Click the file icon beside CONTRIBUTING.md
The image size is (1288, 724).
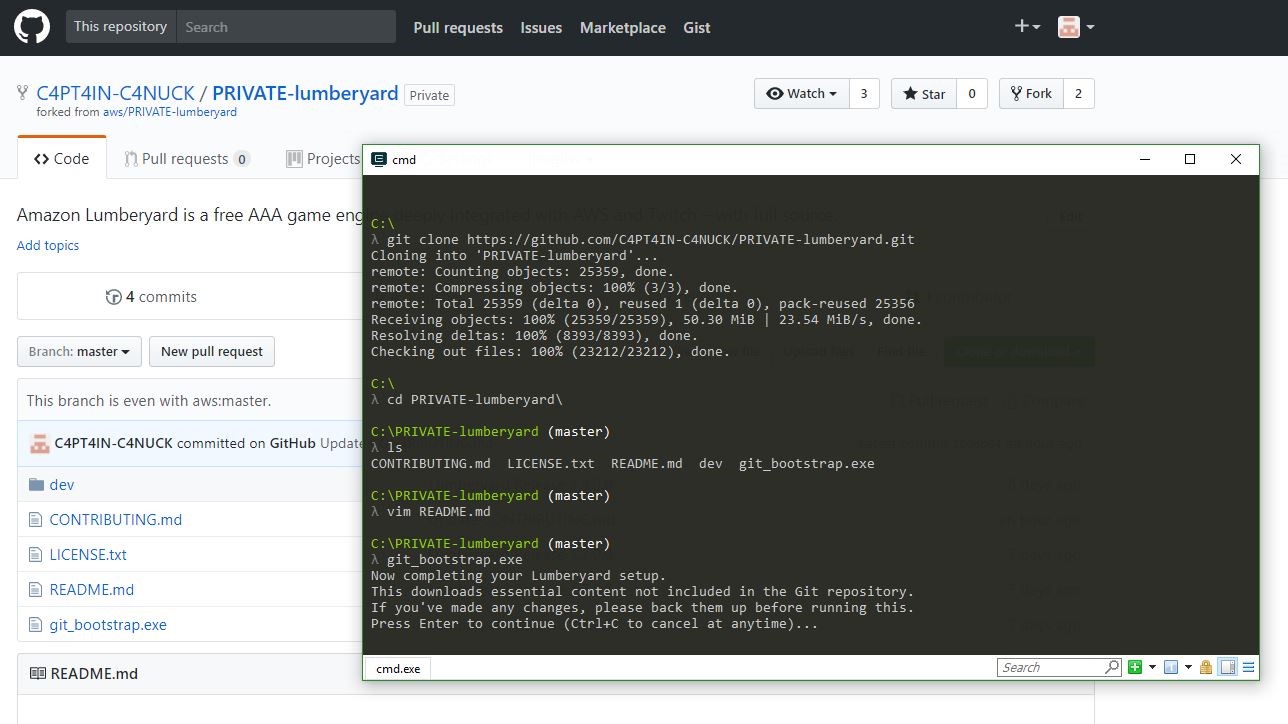(36, 519)
